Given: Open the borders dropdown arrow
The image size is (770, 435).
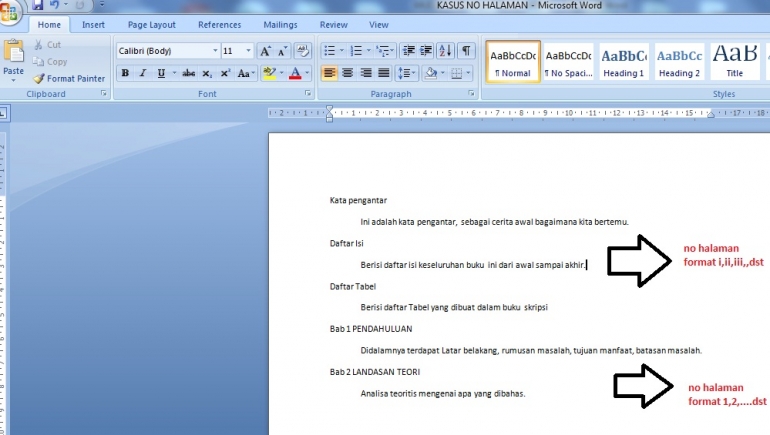Looking at the screenshot, I should coord(468,73).
